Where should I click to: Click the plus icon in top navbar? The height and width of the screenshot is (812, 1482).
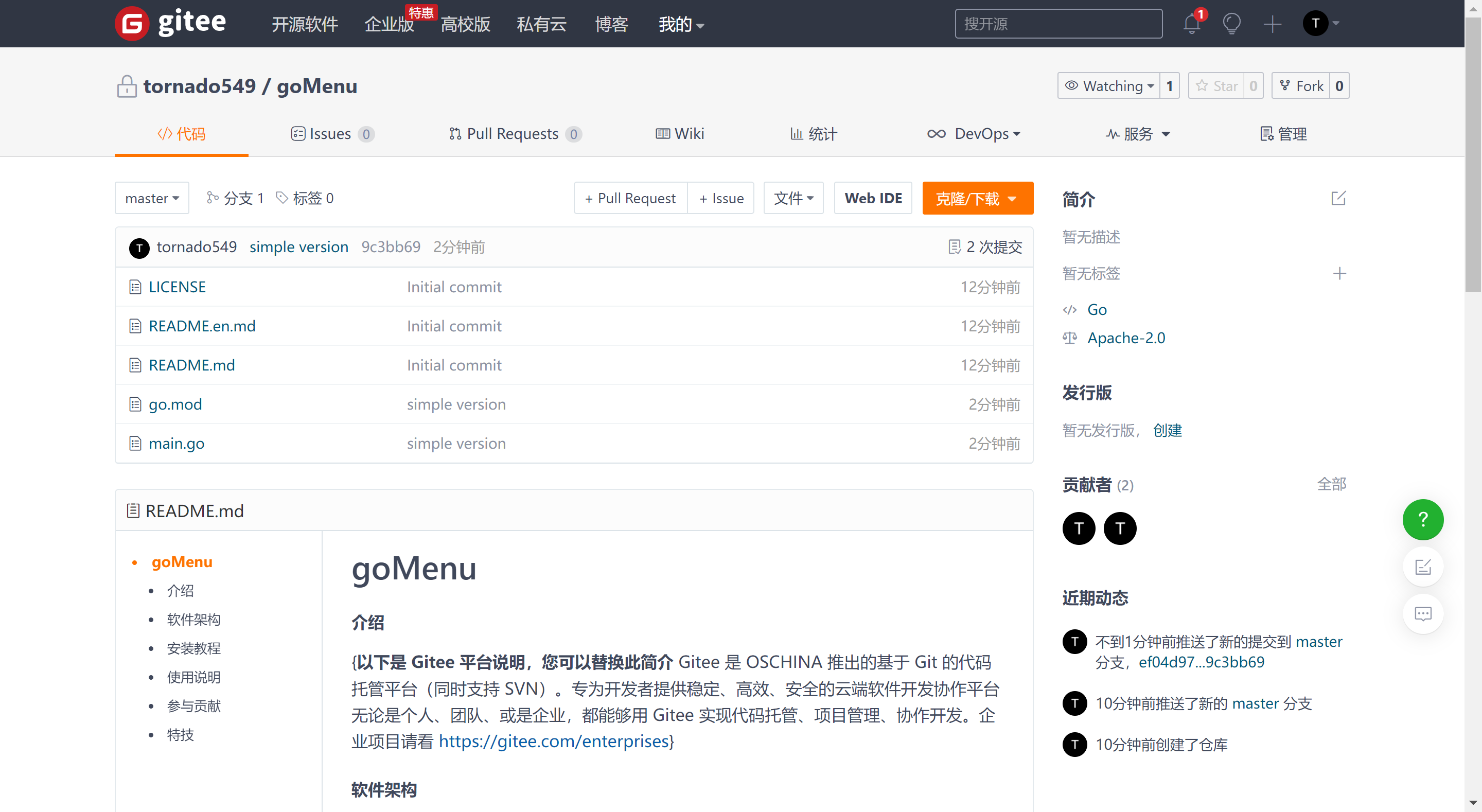(1273, 24)
